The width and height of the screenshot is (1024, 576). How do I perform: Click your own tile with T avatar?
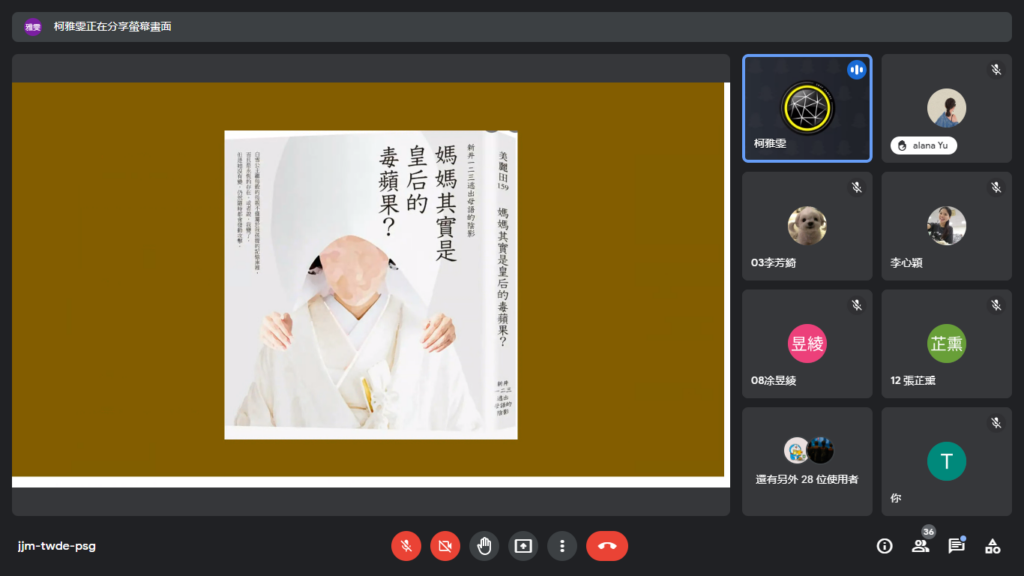(946, 461)
